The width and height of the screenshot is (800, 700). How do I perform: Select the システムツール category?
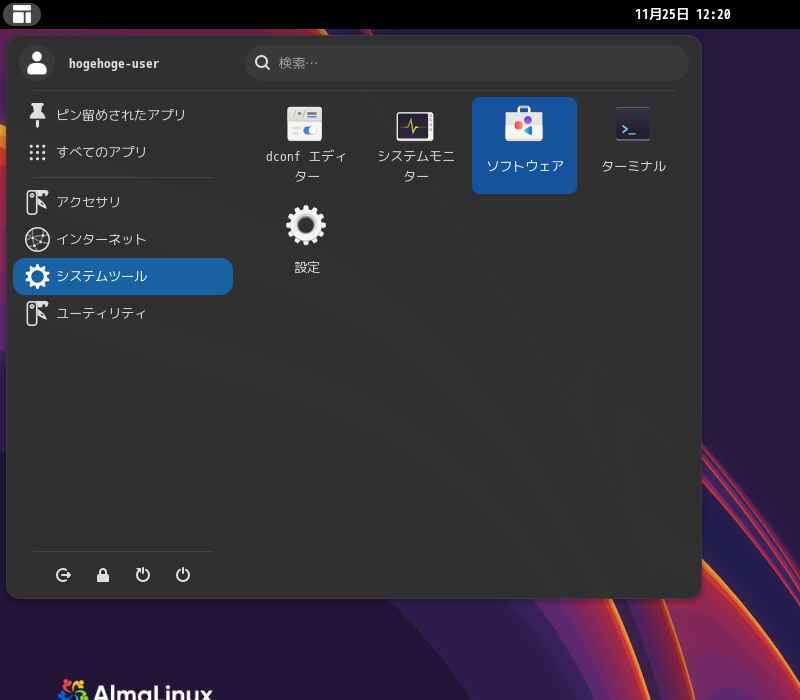[100, 276]
